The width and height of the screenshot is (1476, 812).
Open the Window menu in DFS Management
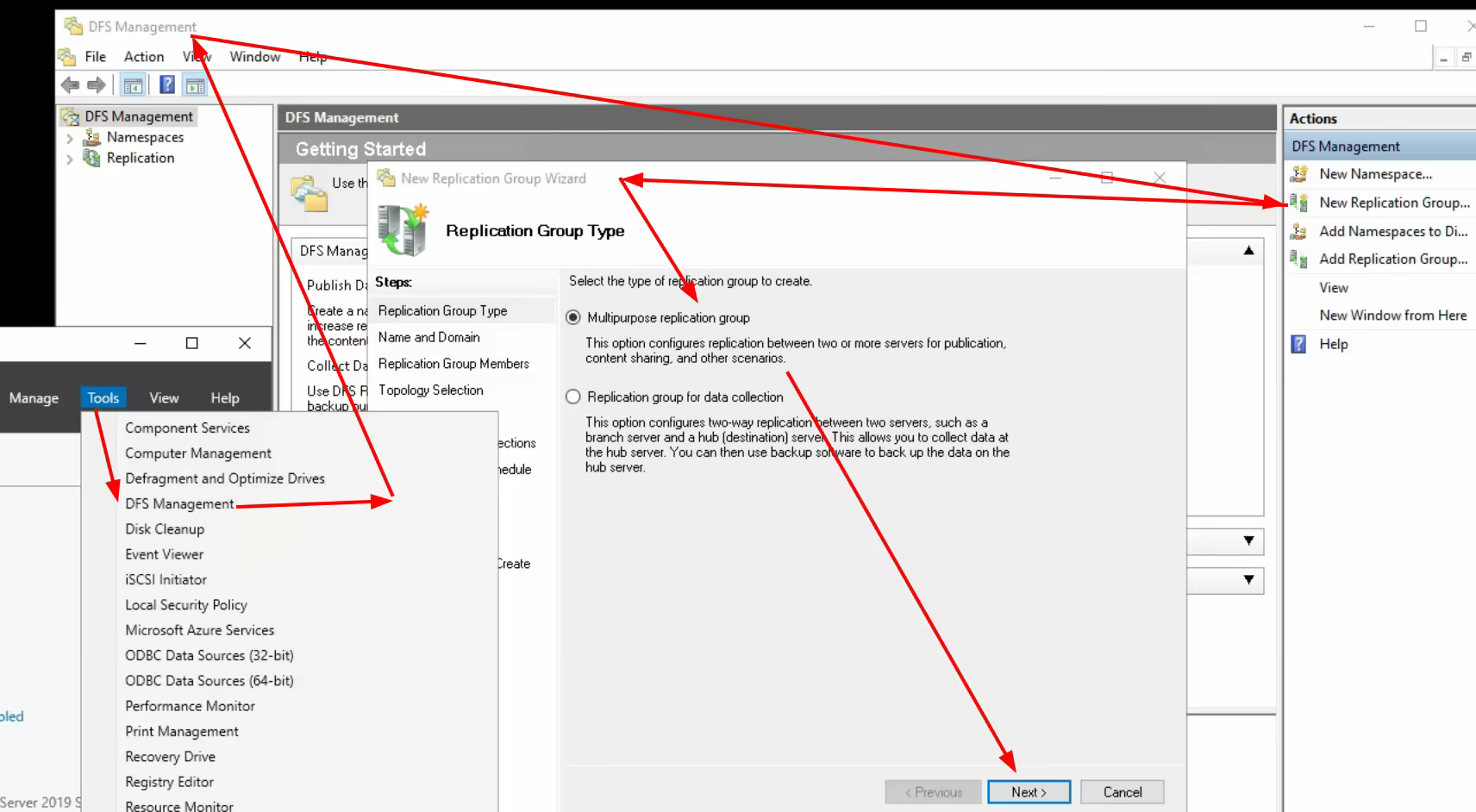coord(254,57)
